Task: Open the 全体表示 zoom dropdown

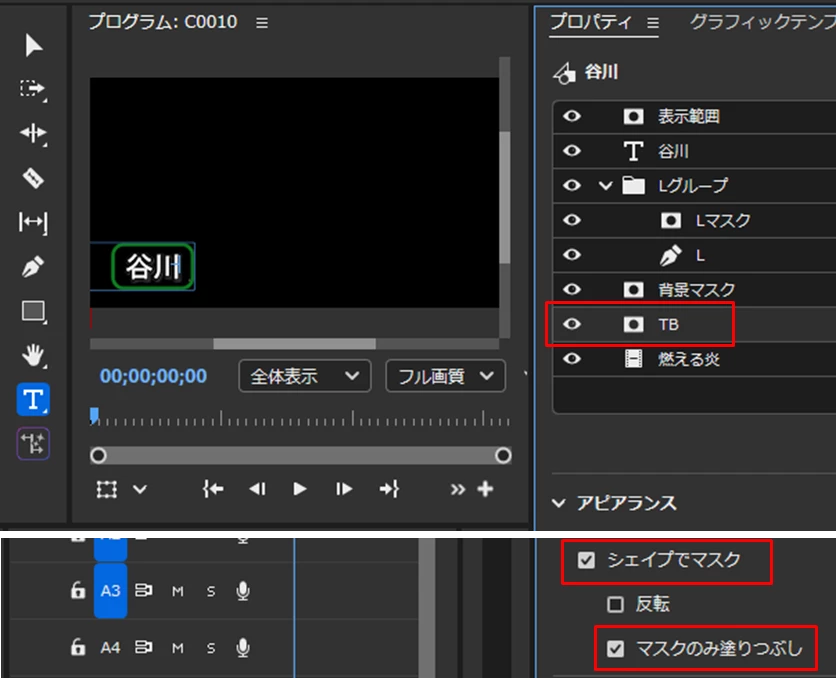Action: coord(305,376)
